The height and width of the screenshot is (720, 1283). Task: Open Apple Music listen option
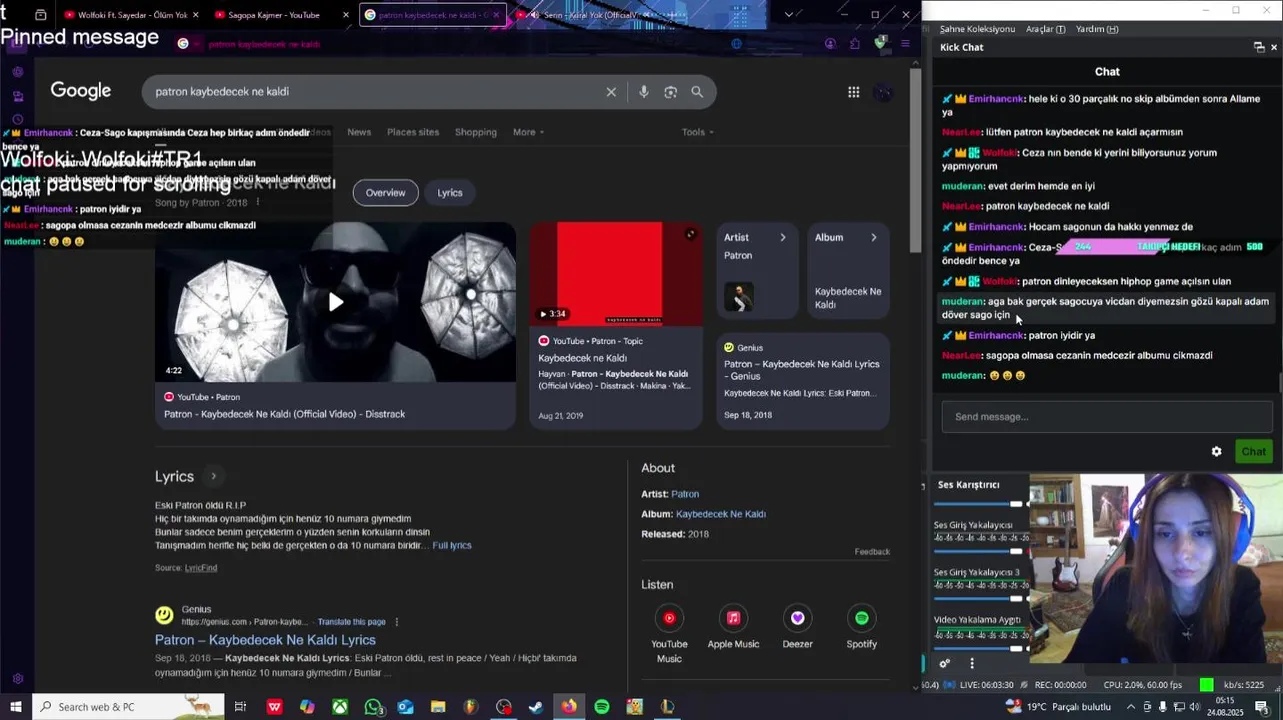click(733, 627)
